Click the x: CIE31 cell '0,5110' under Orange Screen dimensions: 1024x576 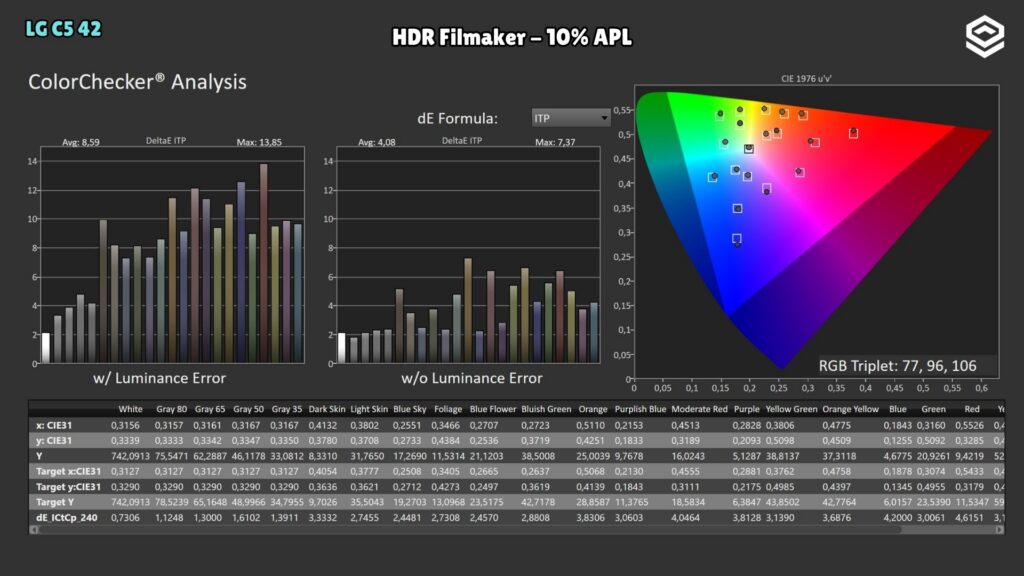click(590, 425)
